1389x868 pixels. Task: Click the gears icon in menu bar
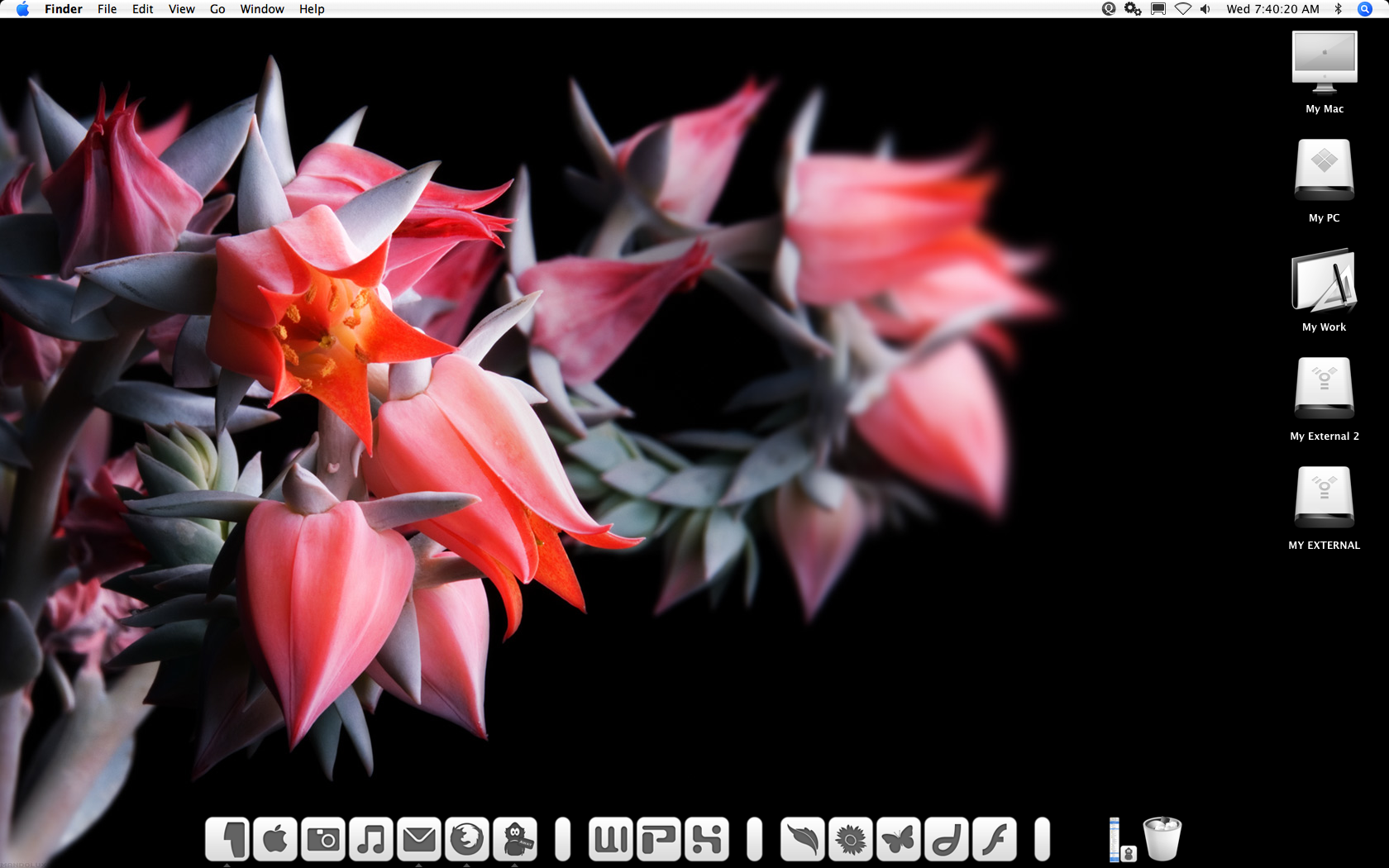point(1133,9)
